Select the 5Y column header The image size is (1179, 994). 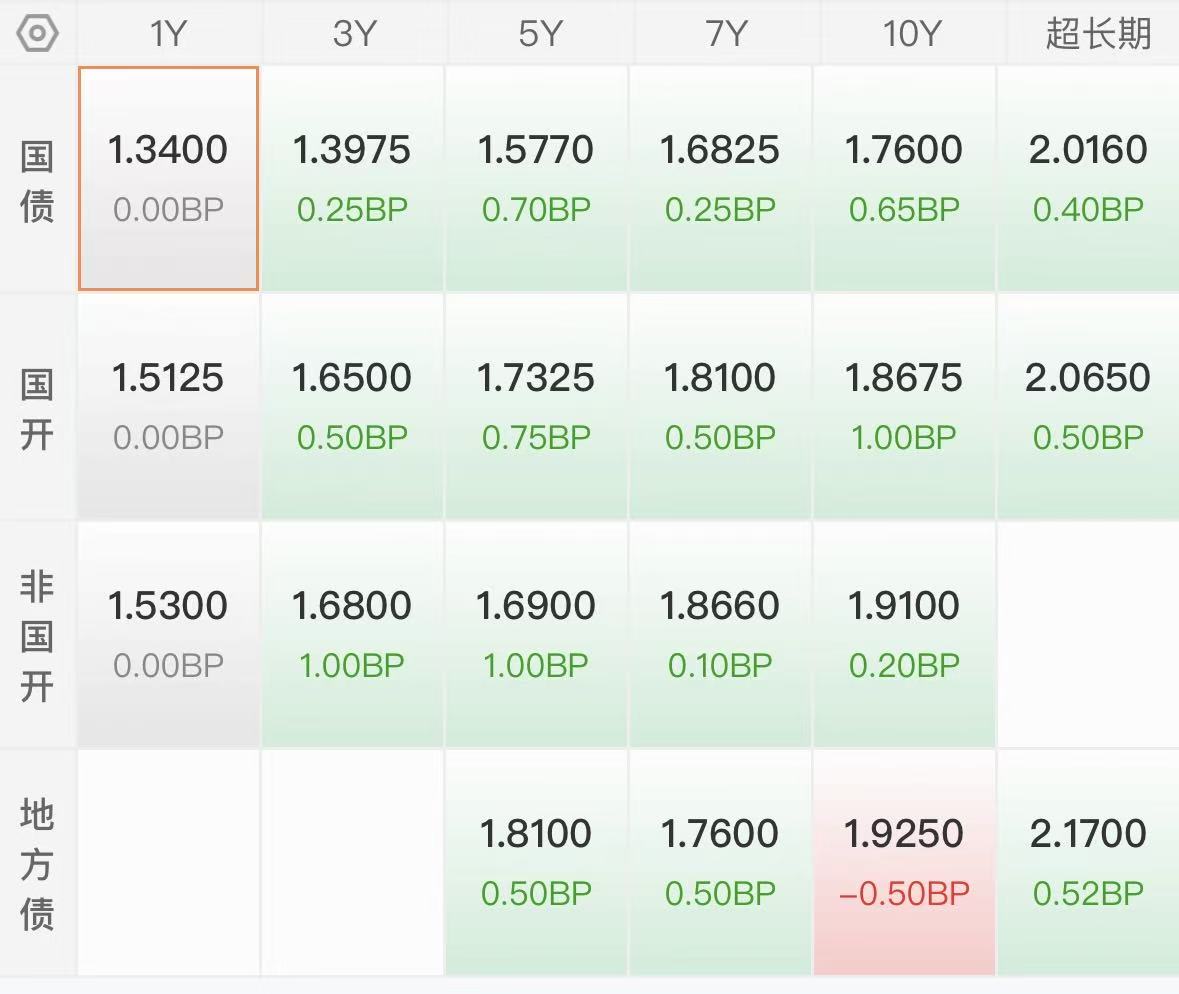539,33
